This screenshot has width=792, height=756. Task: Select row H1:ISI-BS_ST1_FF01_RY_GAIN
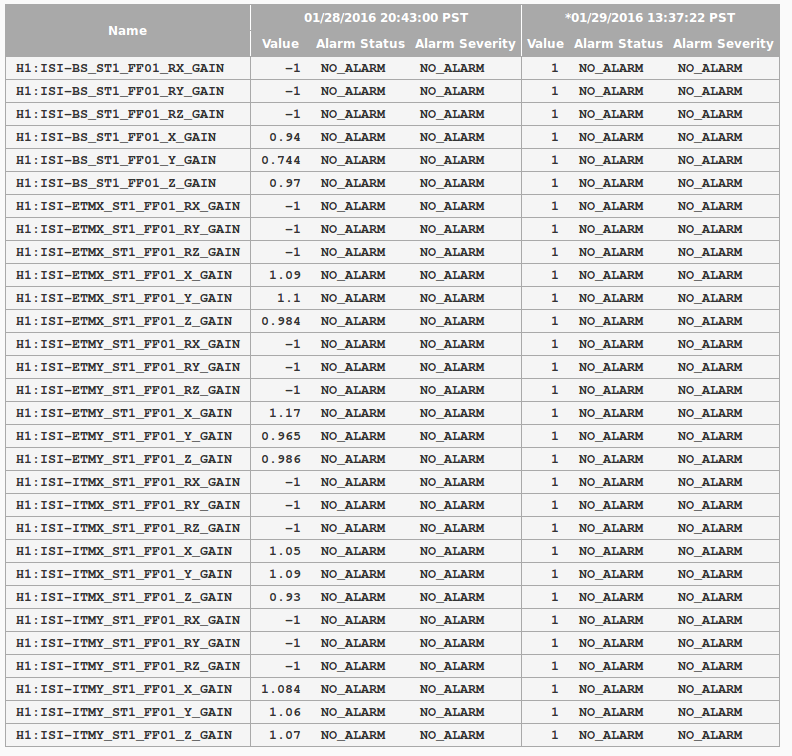pyautogui.click(x=392, y=91)
